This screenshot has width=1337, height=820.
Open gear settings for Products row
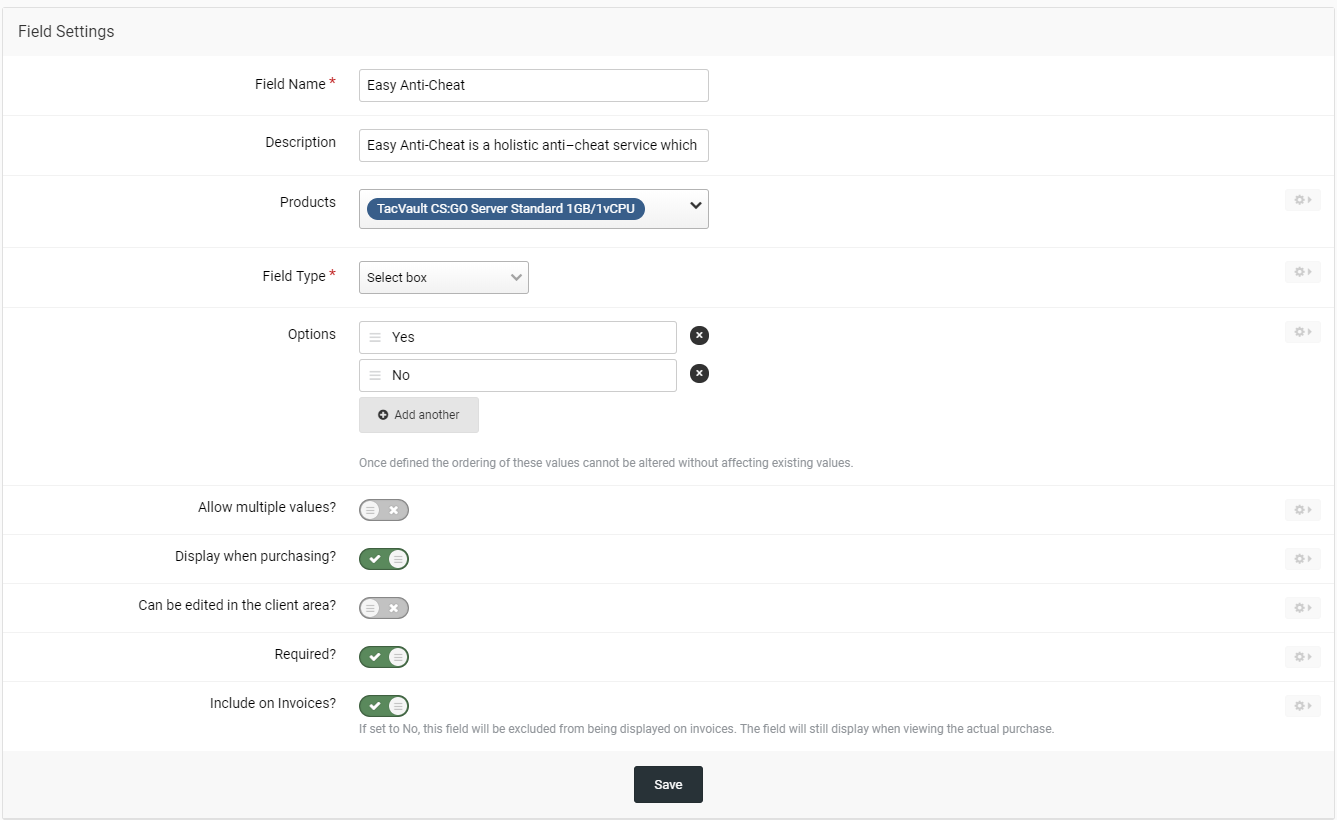tap(1302, 200)
